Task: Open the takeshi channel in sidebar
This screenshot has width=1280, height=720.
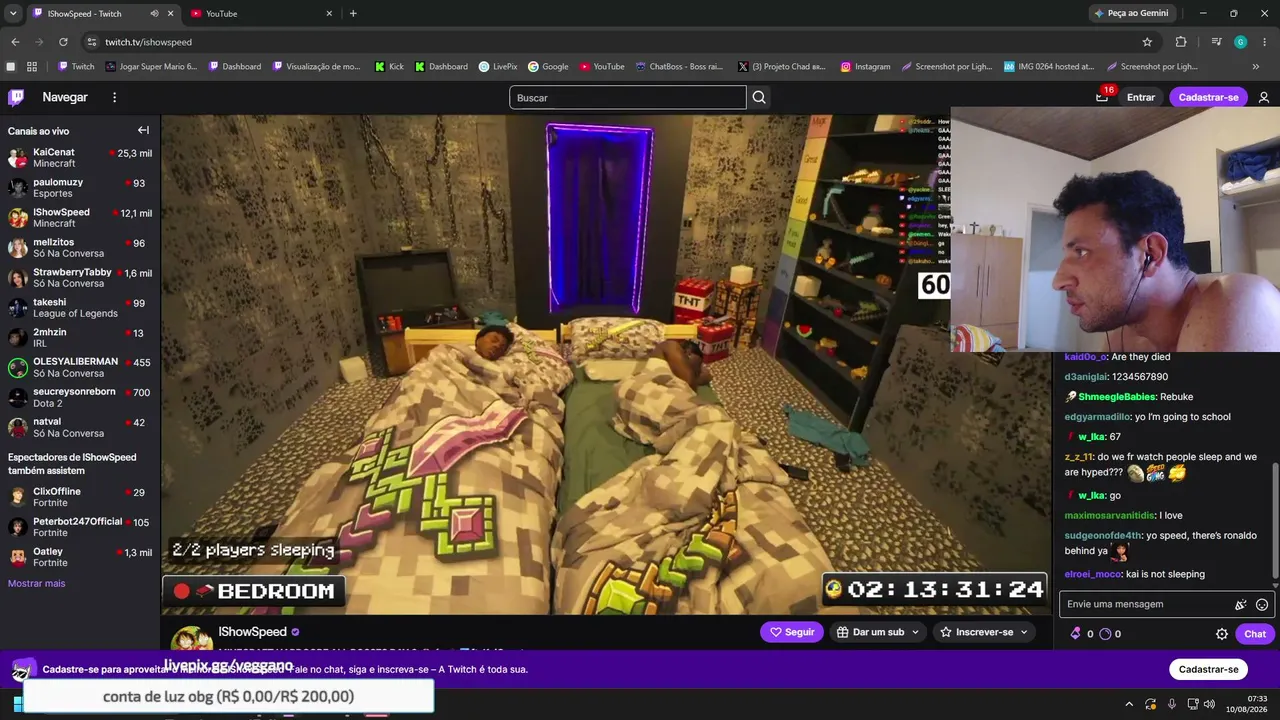Action: tap(80, 308)
